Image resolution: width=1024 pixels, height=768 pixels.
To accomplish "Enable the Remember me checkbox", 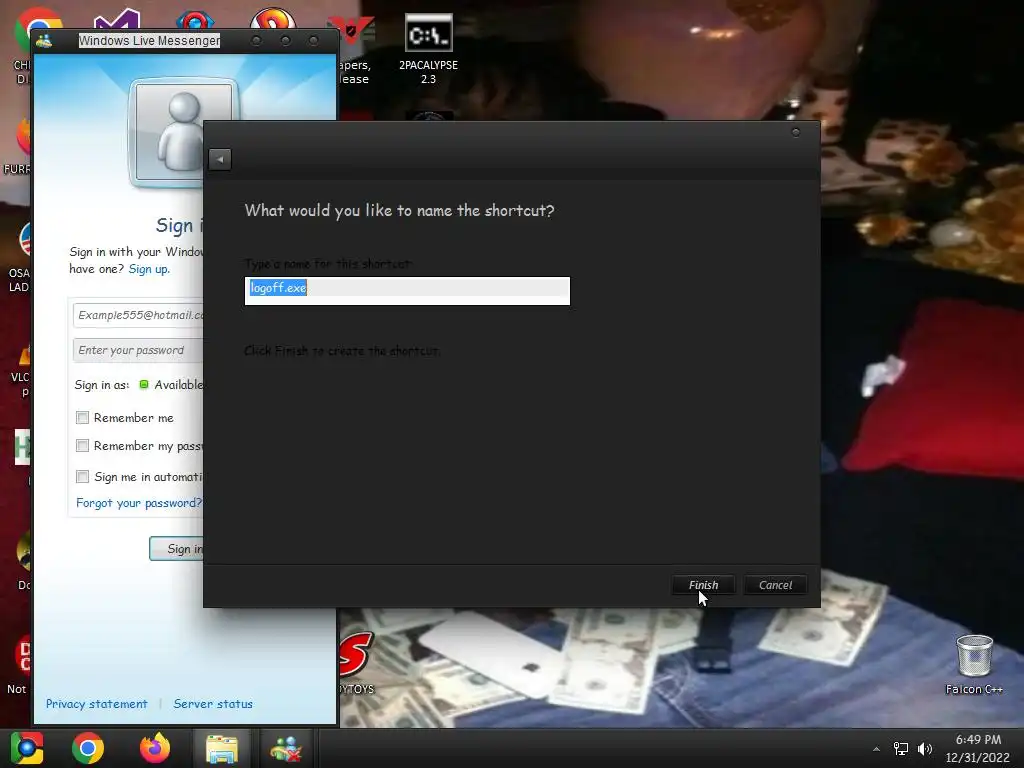I will (82, 417).
